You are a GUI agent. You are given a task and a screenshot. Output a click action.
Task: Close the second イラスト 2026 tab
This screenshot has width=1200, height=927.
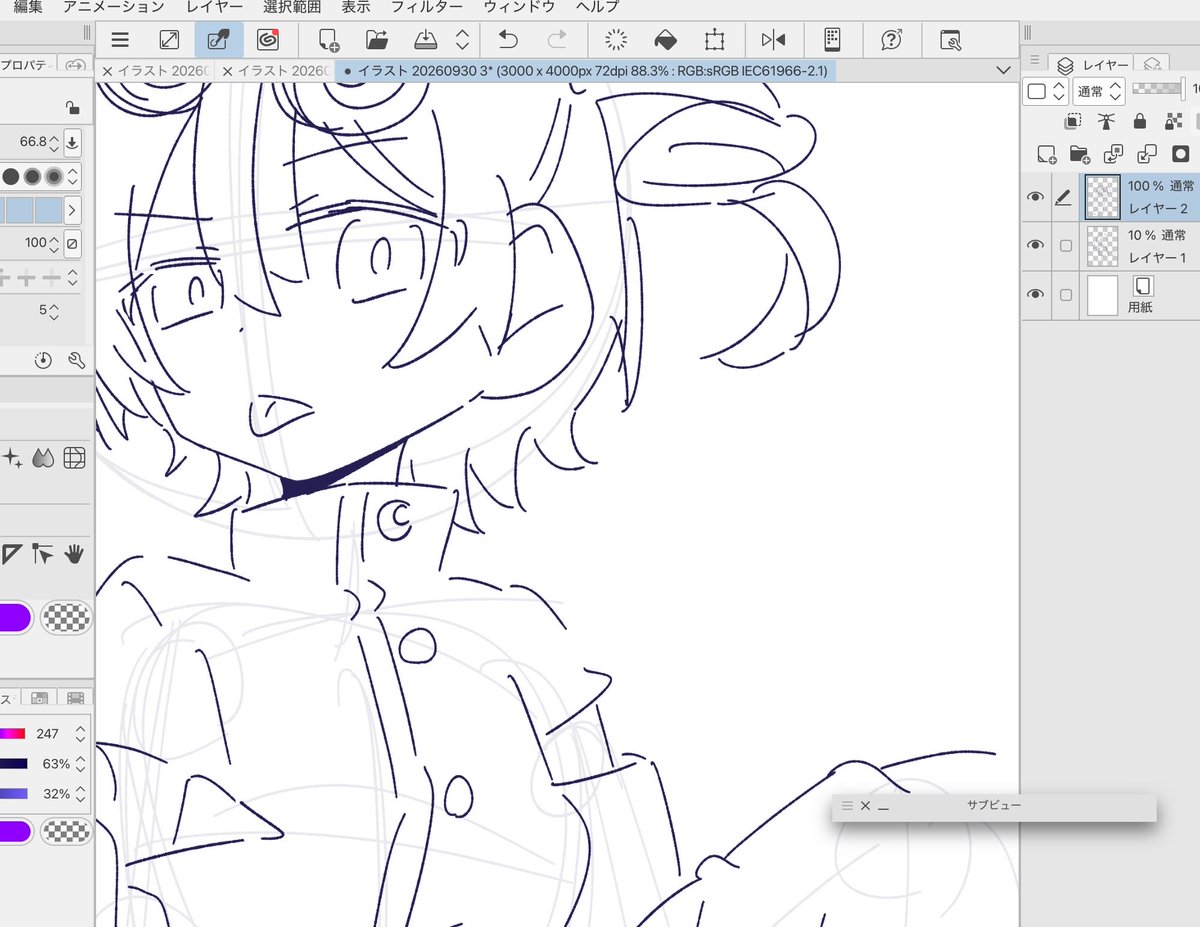tap(227, 72)
